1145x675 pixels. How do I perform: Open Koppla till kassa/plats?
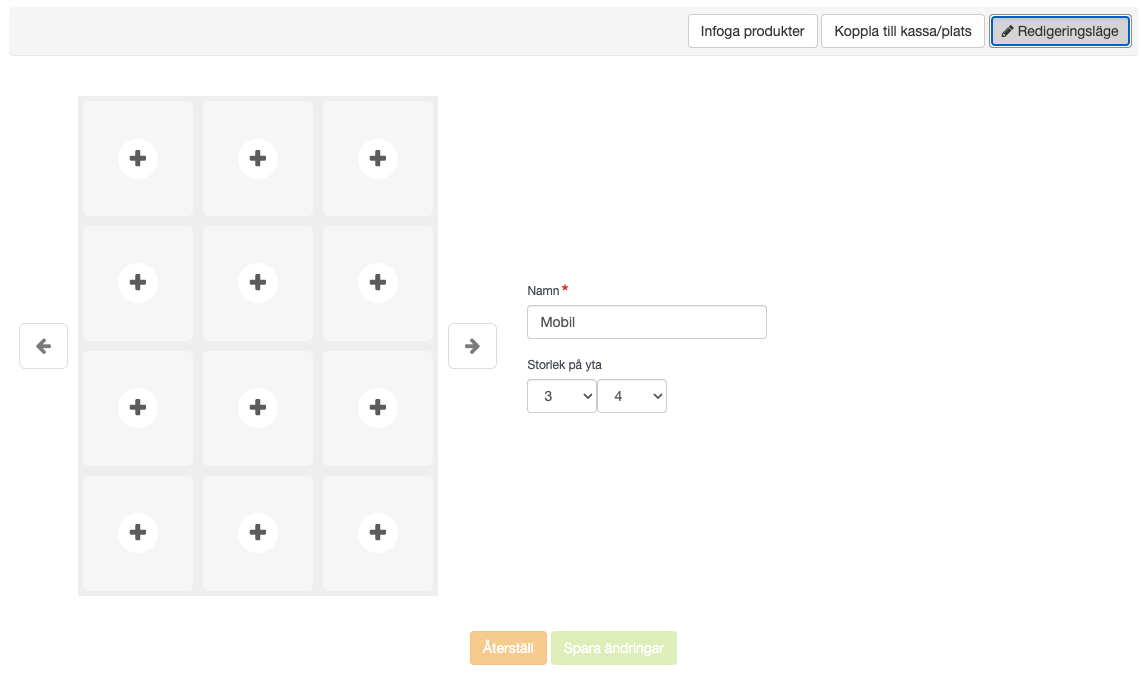[x=903, y=31]
